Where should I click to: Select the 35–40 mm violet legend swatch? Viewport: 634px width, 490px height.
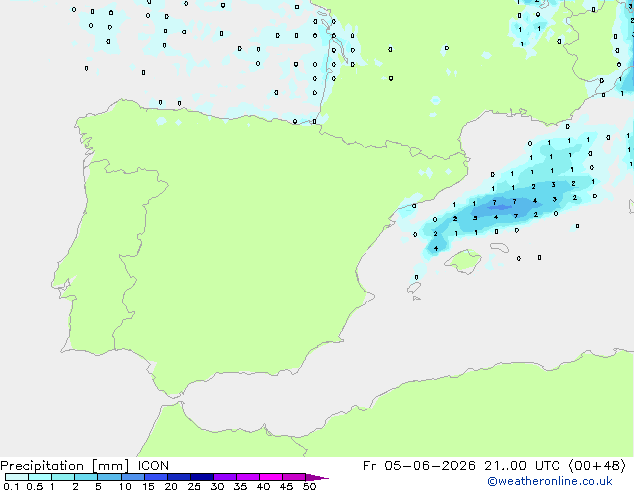coord(248,477)
